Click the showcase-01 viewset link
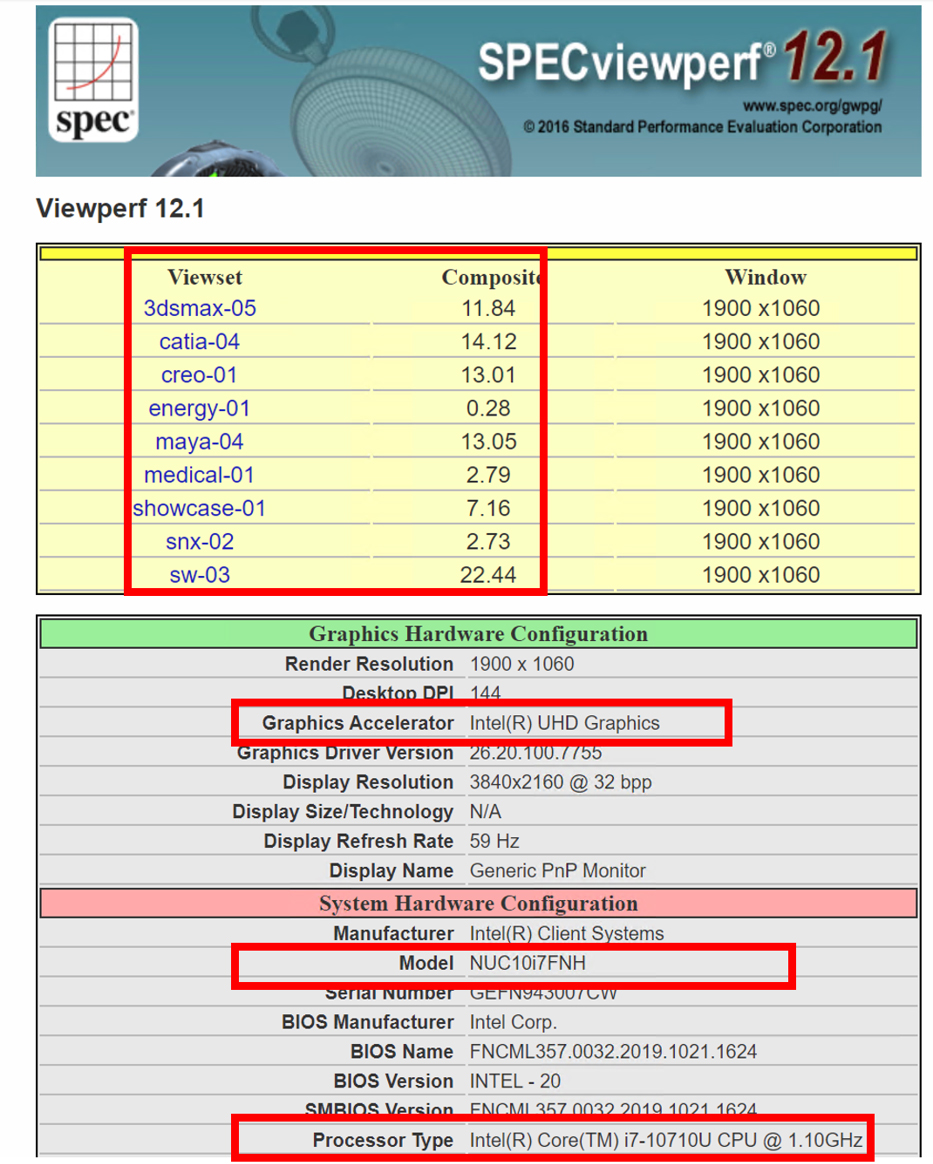The height and width of the screenshot is (1164, 933). pyautogui.click(x=200, y=508)
